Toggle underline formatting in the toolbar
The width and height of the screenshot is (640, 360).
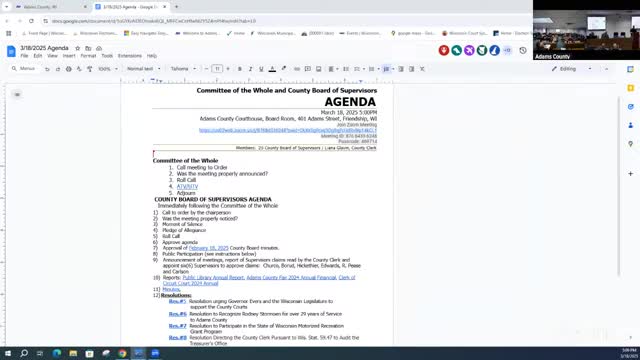coord(261,69)
